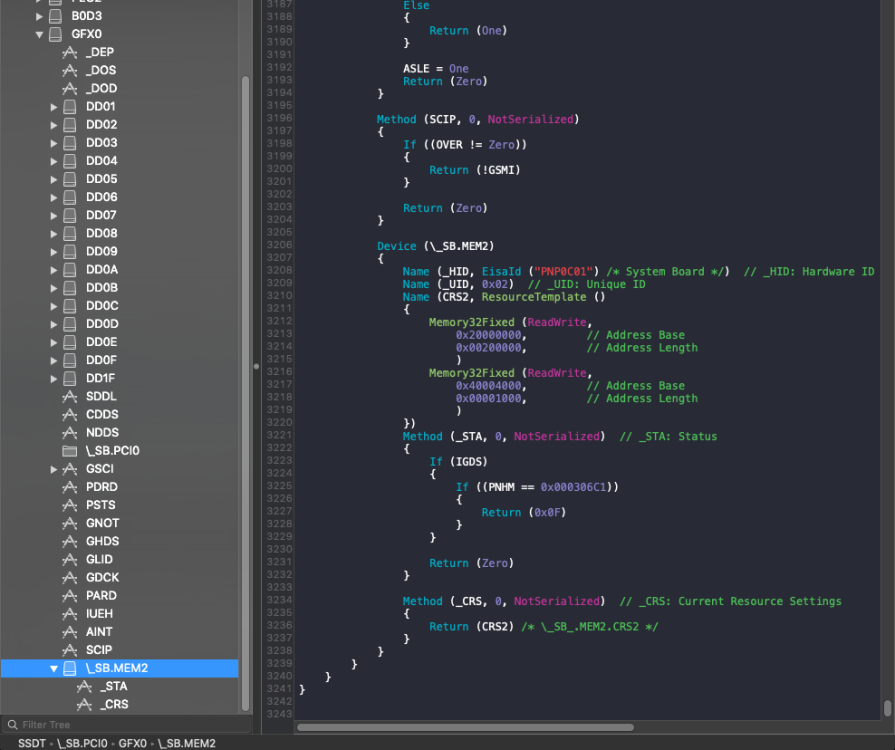Click the GHDS method icon
Screen dimensions: 895x750
click(x=70, y=542)
